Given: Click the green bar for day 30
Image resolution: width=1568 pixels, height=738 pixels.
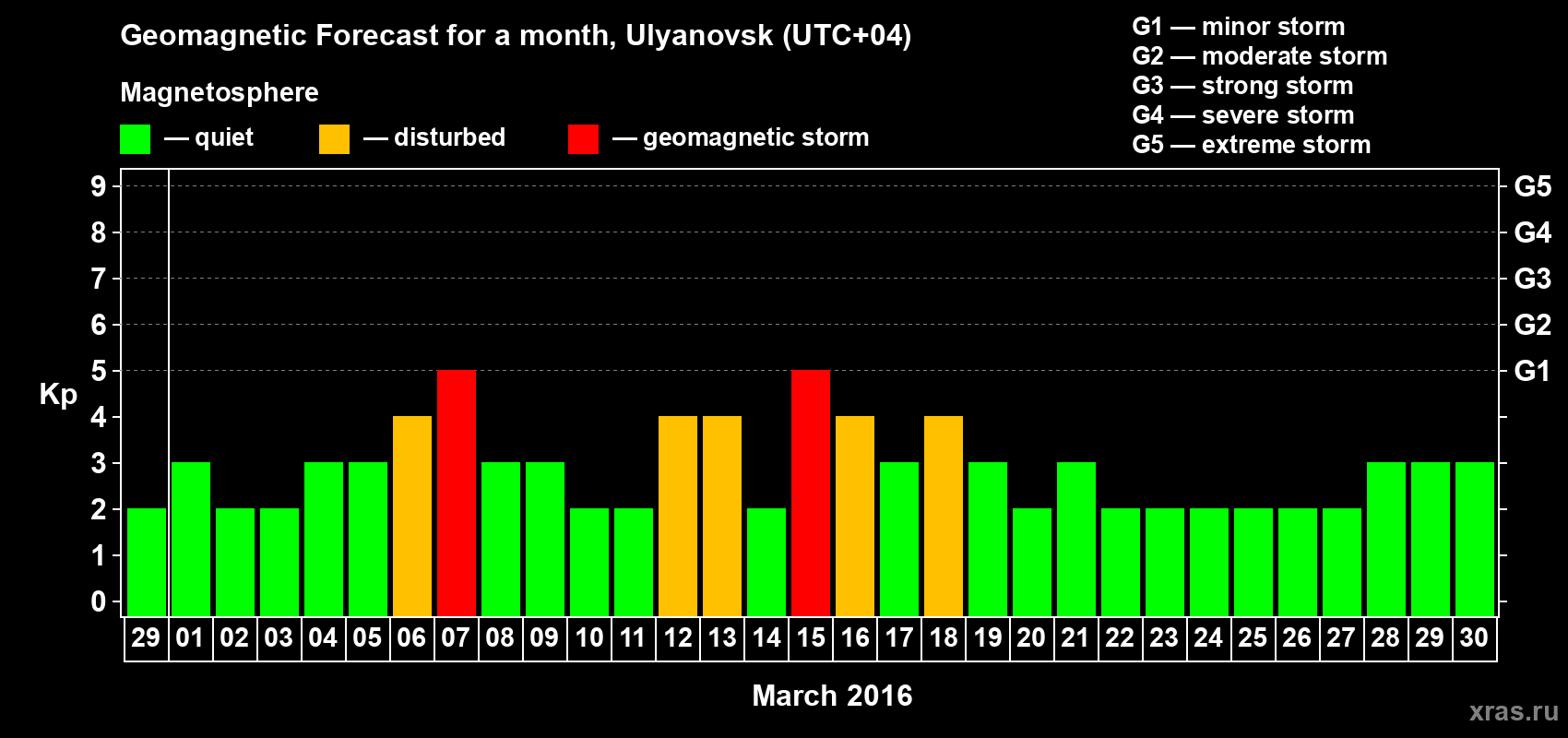Looking at the screenshot, I should pyautogui.click(x=1475, y=539).
